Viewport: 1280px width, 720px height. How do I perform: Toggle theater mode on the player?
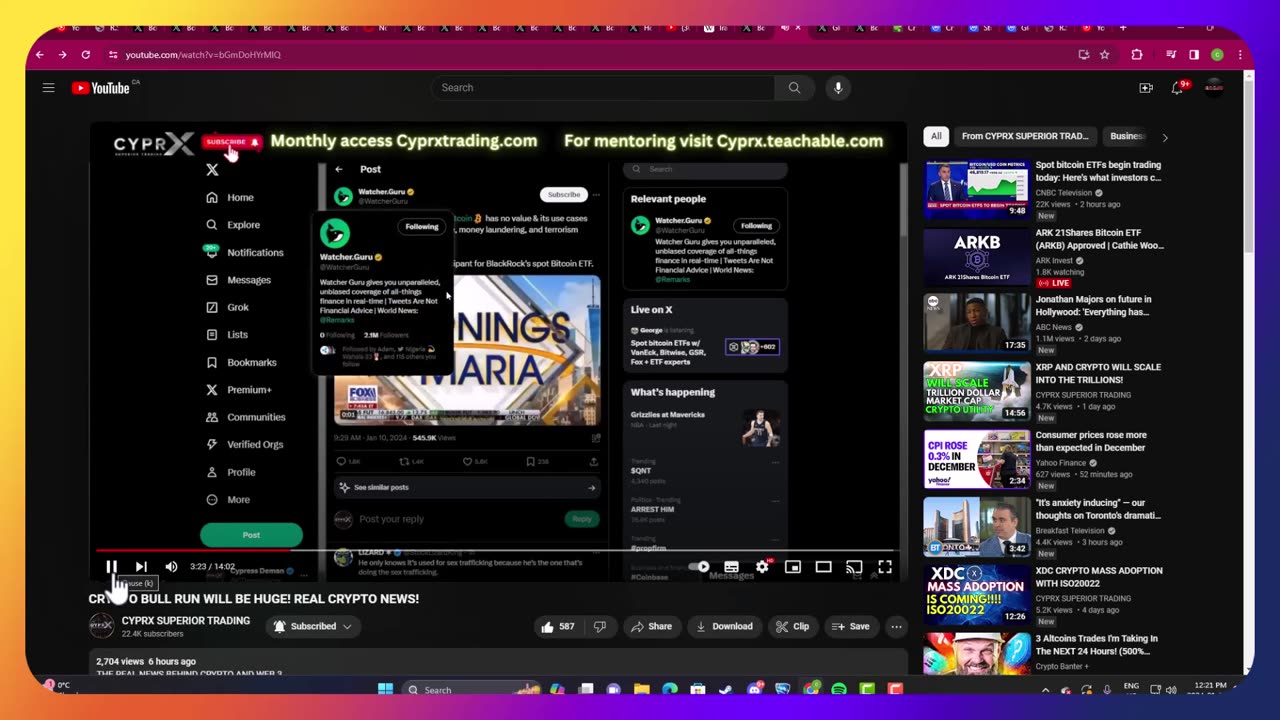823,567
